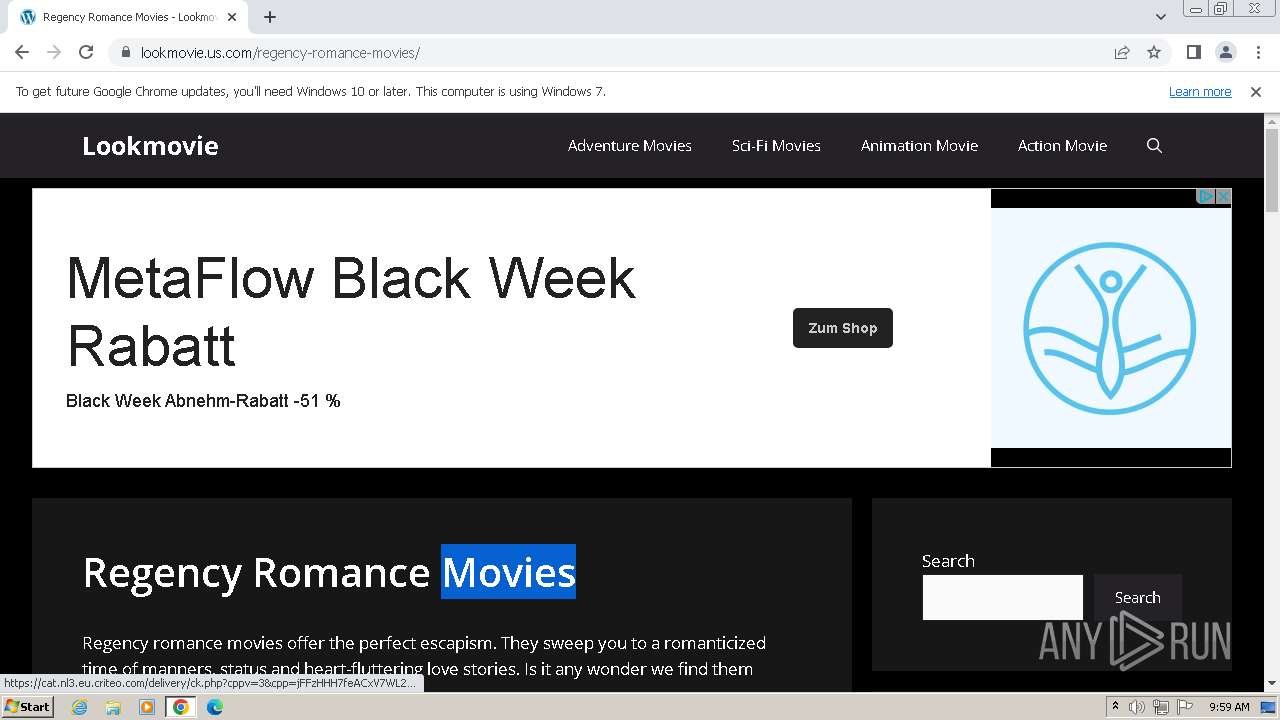Open Action Movie menu item
The width and height of the screenshot is (1280, 720).
(x=1062, y=145)
